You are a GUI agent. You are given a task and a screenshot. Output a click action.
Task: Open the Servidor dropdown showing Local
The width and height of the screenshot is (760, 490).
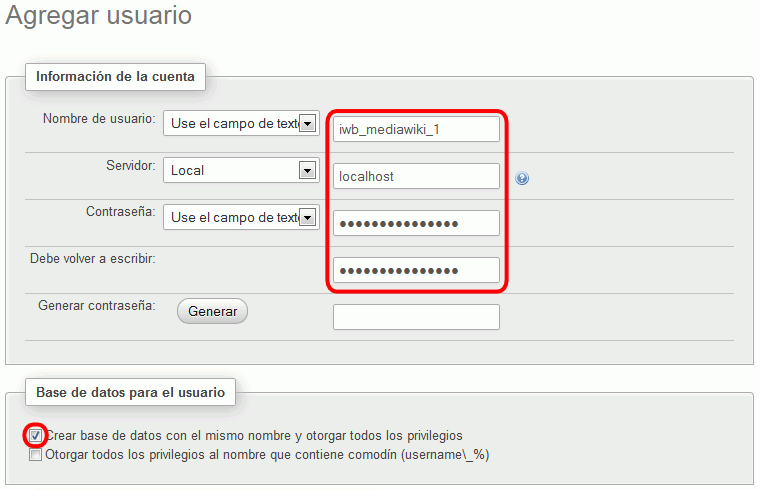(x=241, y=170)
